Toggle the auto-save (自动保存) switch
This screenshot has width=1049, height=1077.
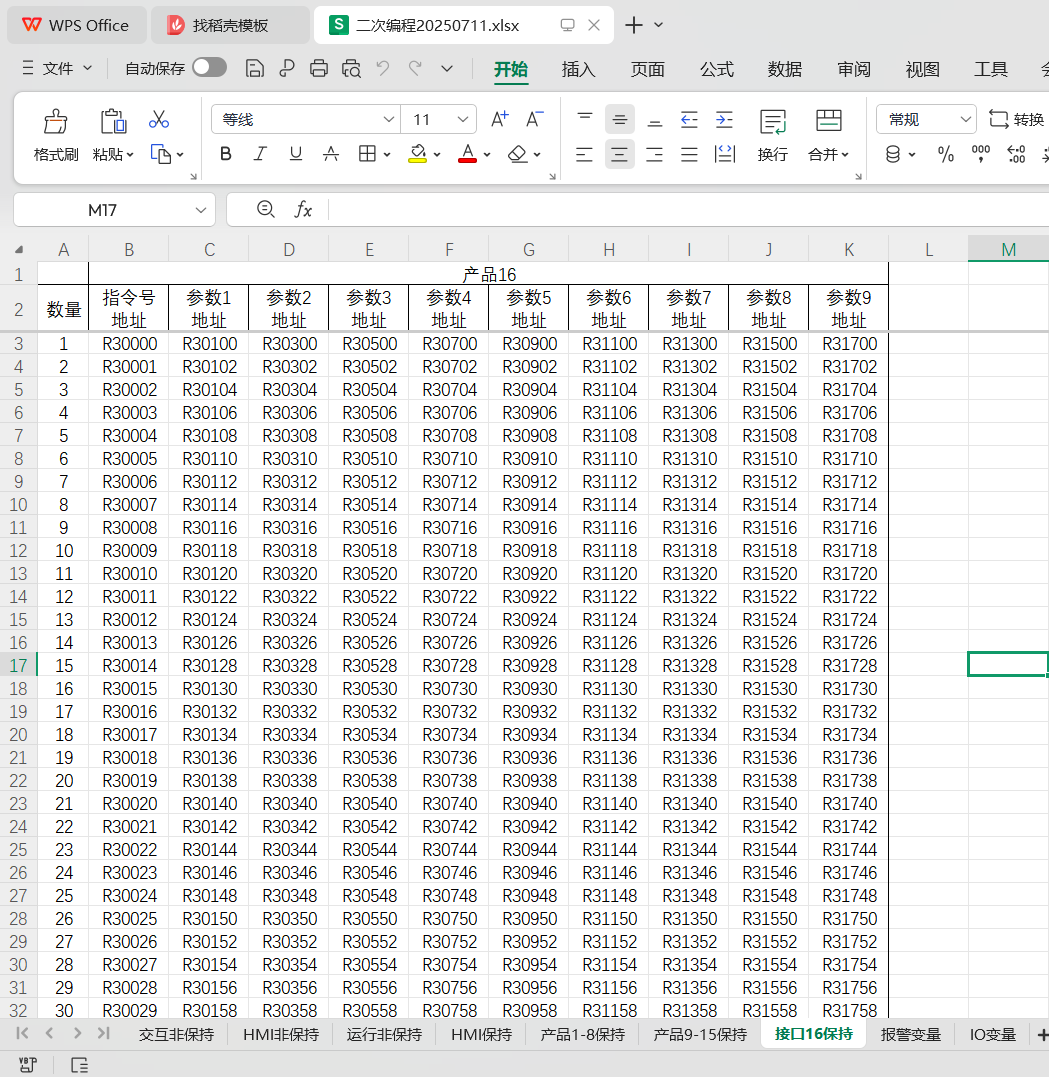[209, 67]
